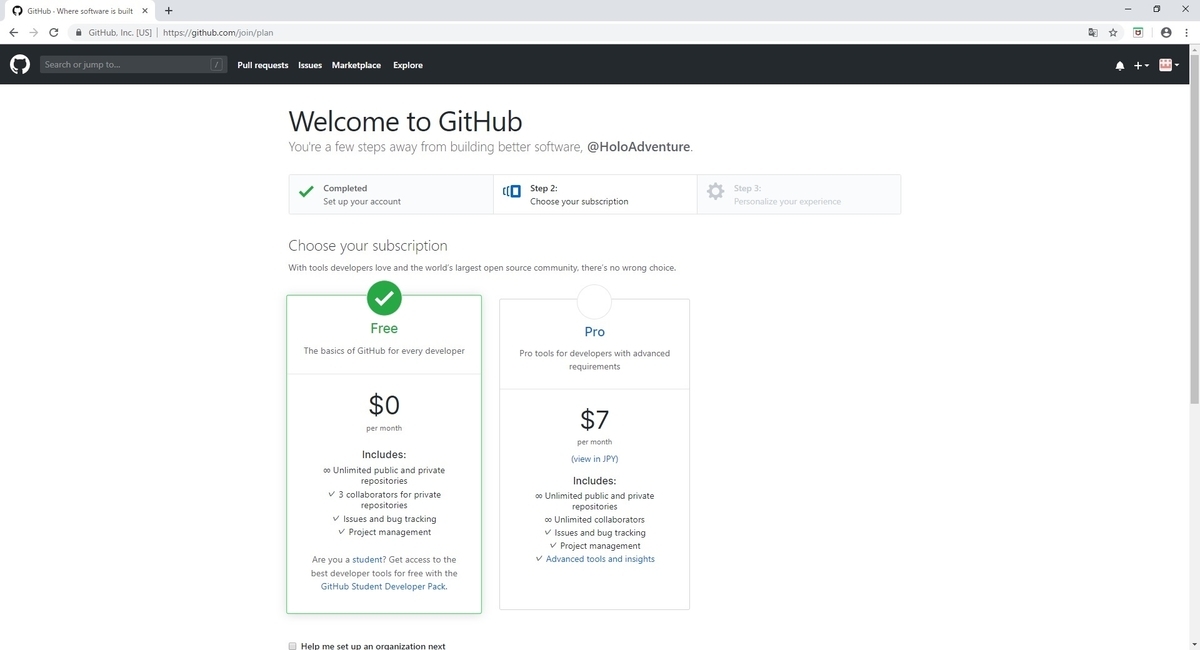Select the Pro plan empty circle
Viewport: 1200px width, 650px height.
click(594, 300)
